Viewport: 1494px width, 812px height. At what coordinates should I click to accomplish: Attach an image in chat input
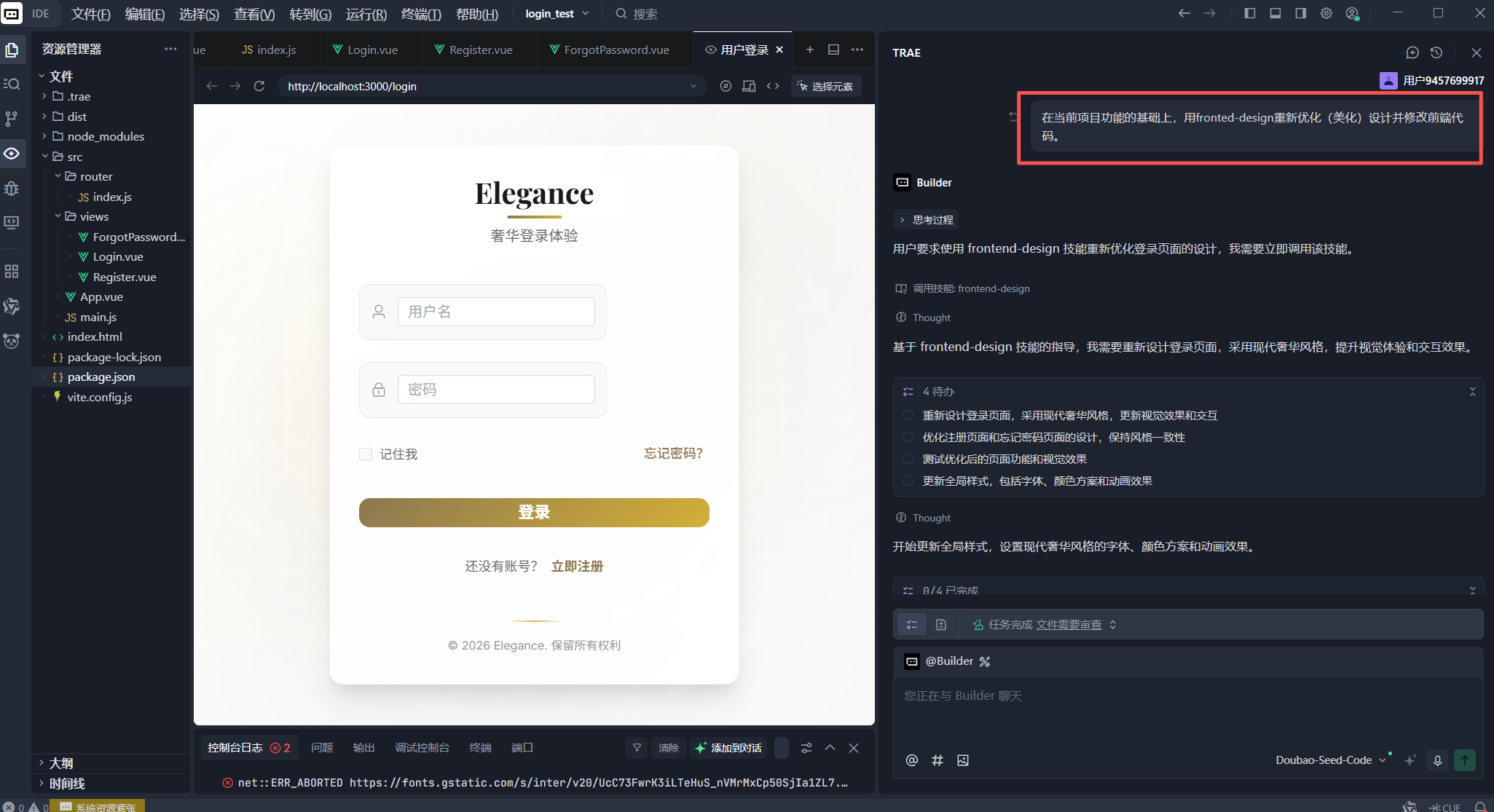(x=963, y=760)
